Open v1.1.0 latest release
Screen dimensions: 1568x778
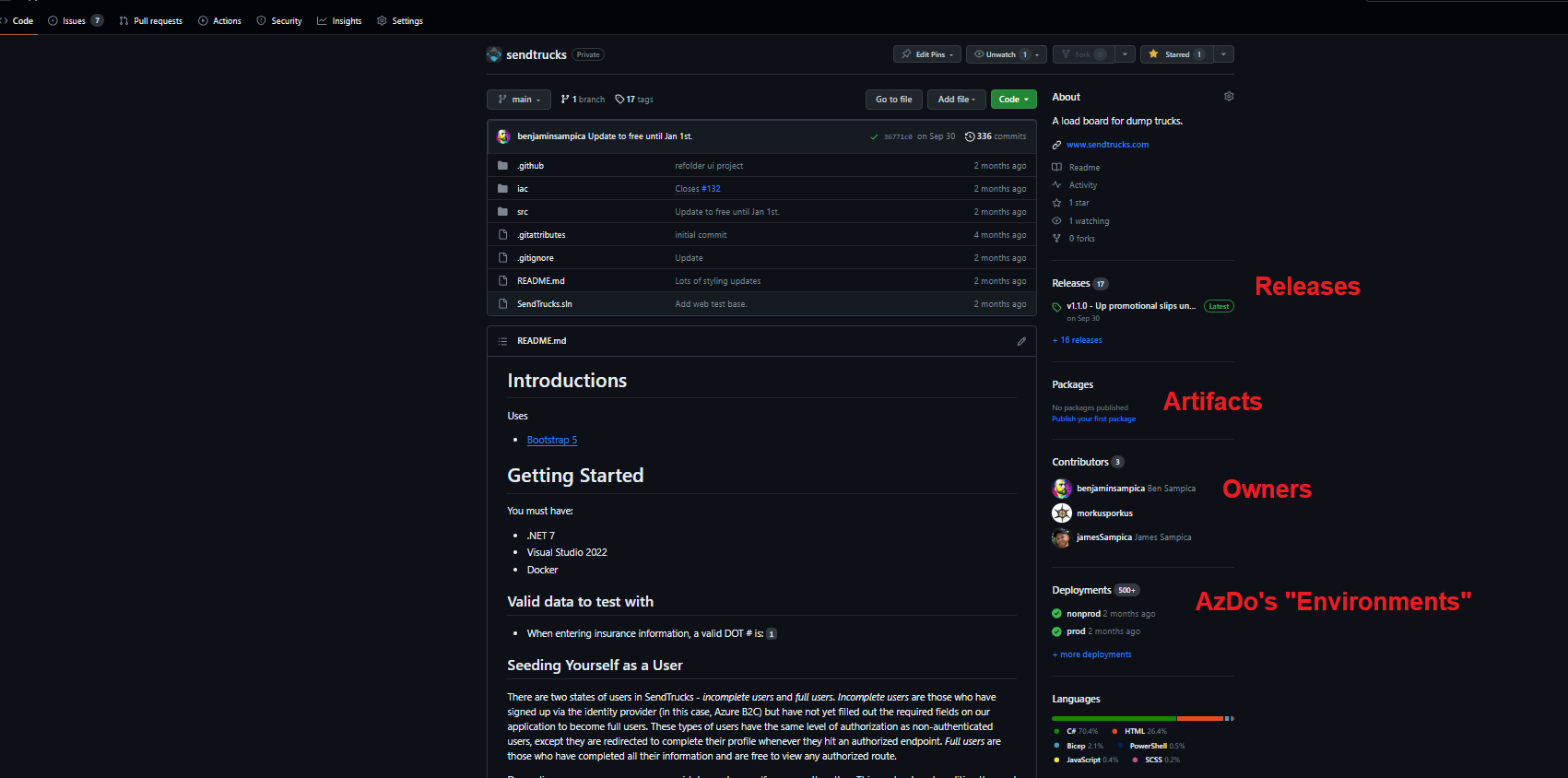point(1131,306)
